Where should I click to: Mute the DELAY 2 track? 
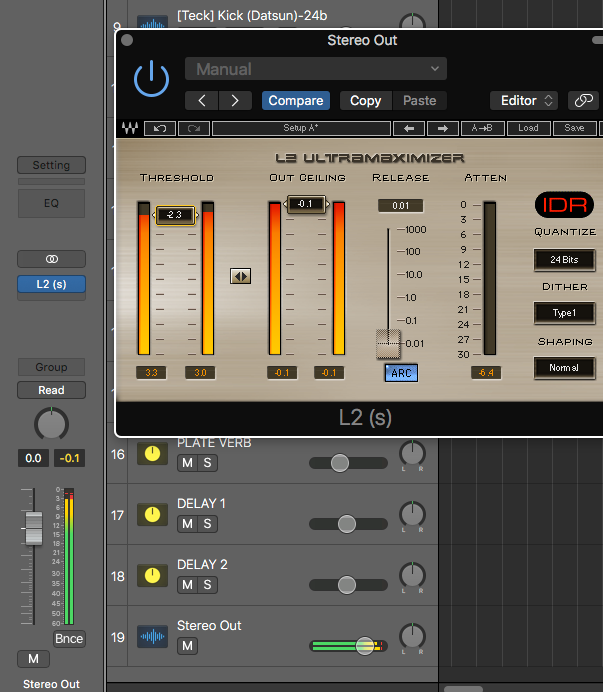pyautogui.click(x=187, y=585)
